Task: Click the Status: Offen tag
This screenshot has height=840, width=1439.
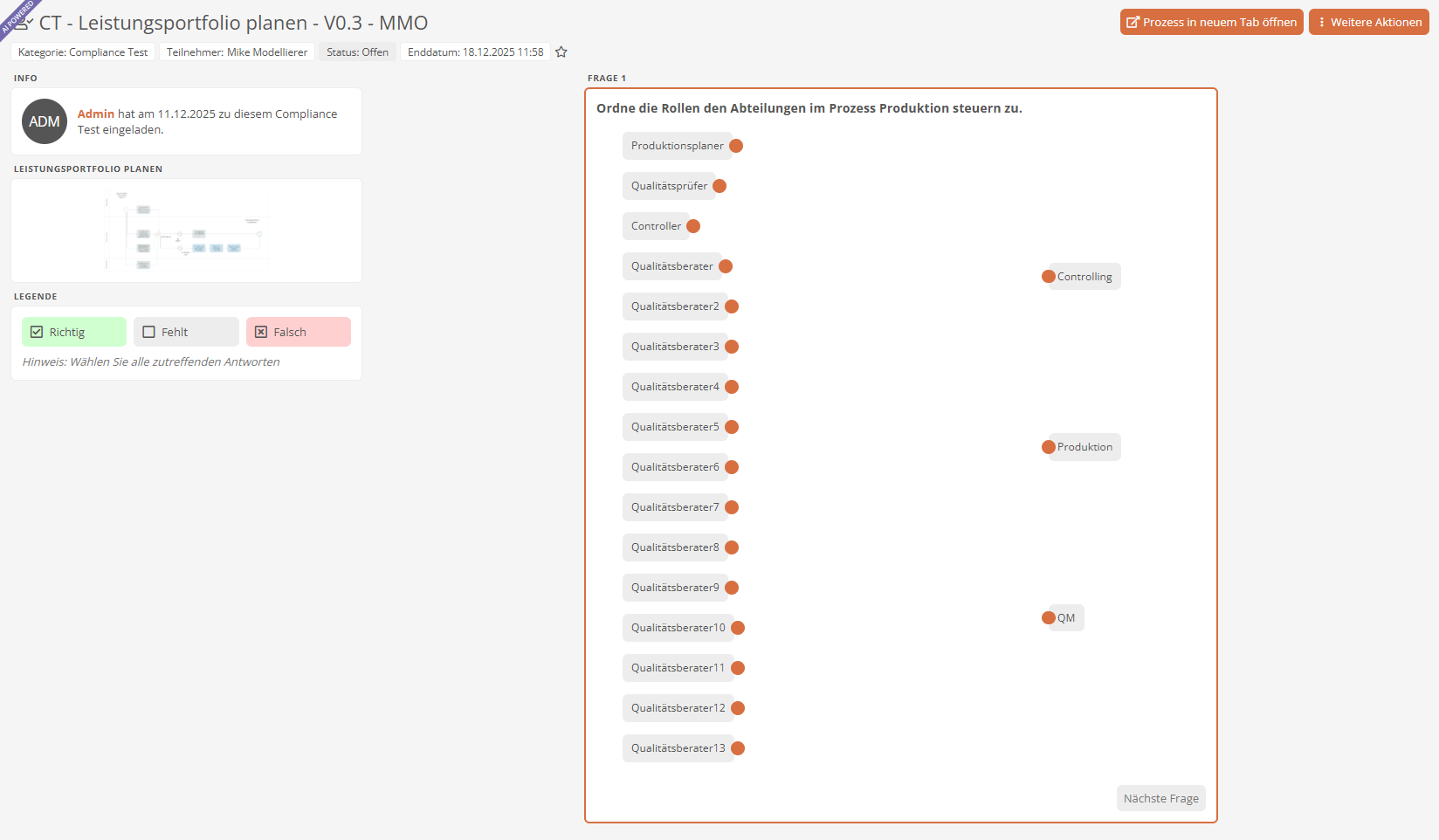Action: coord(357,52)
